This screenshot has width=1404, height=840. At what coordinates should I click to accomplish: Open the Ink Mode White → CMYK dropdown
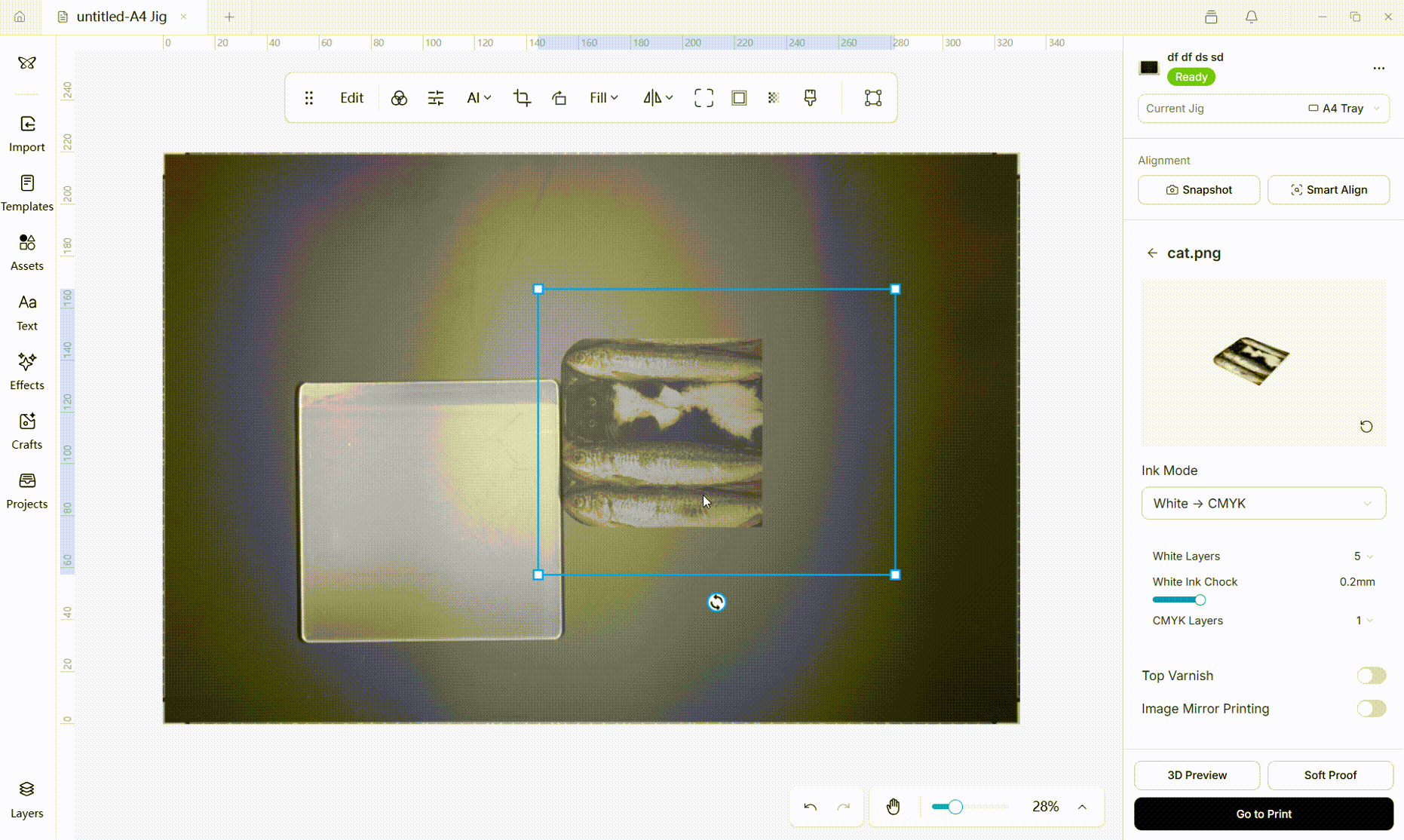point(1264,504)
